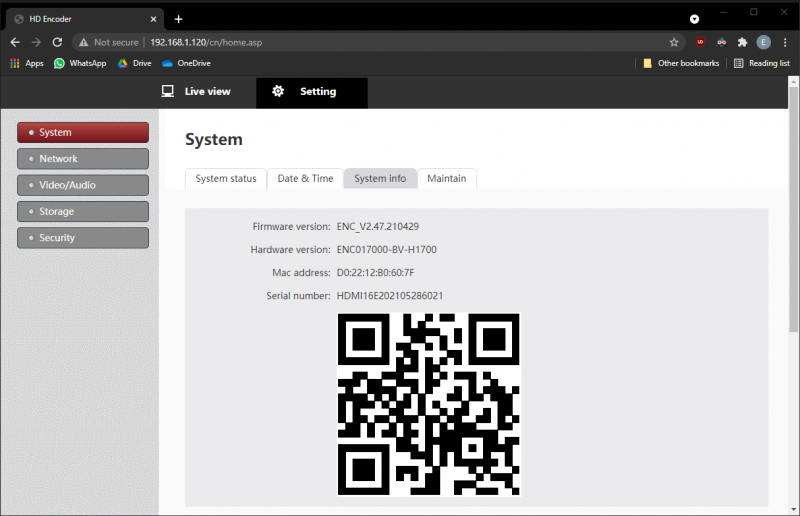
Task: Click the Mac address D0:22:12:B0:60:7F
Action: [x=376, y=273]
